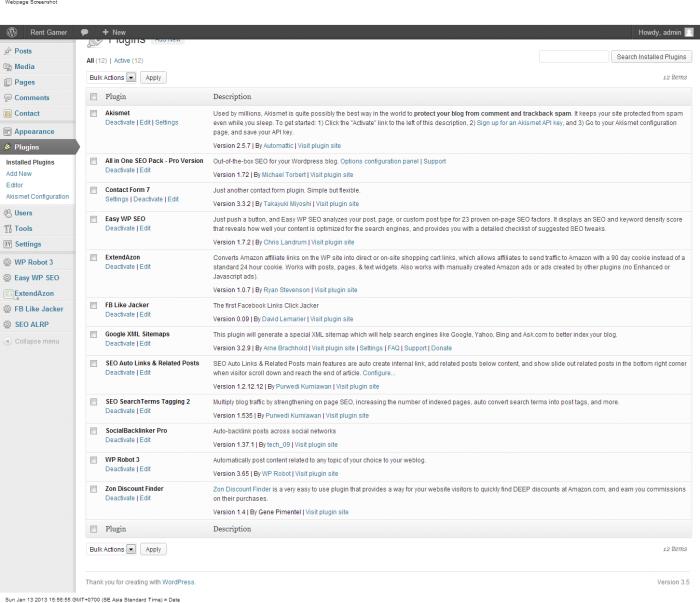
Task: Open Options configuration panel link
Action: click(379, 162)
